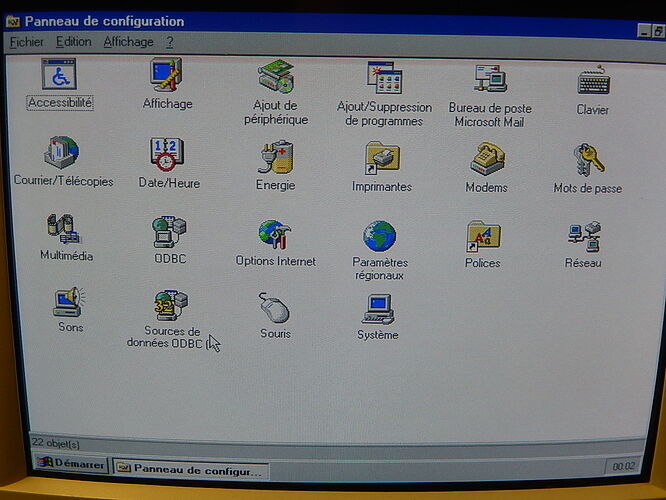Image resolution: width=666 pixels, height=500 pixels.
Task: Select the Courrier/Télécopies icon
Action: click(62, 152)
